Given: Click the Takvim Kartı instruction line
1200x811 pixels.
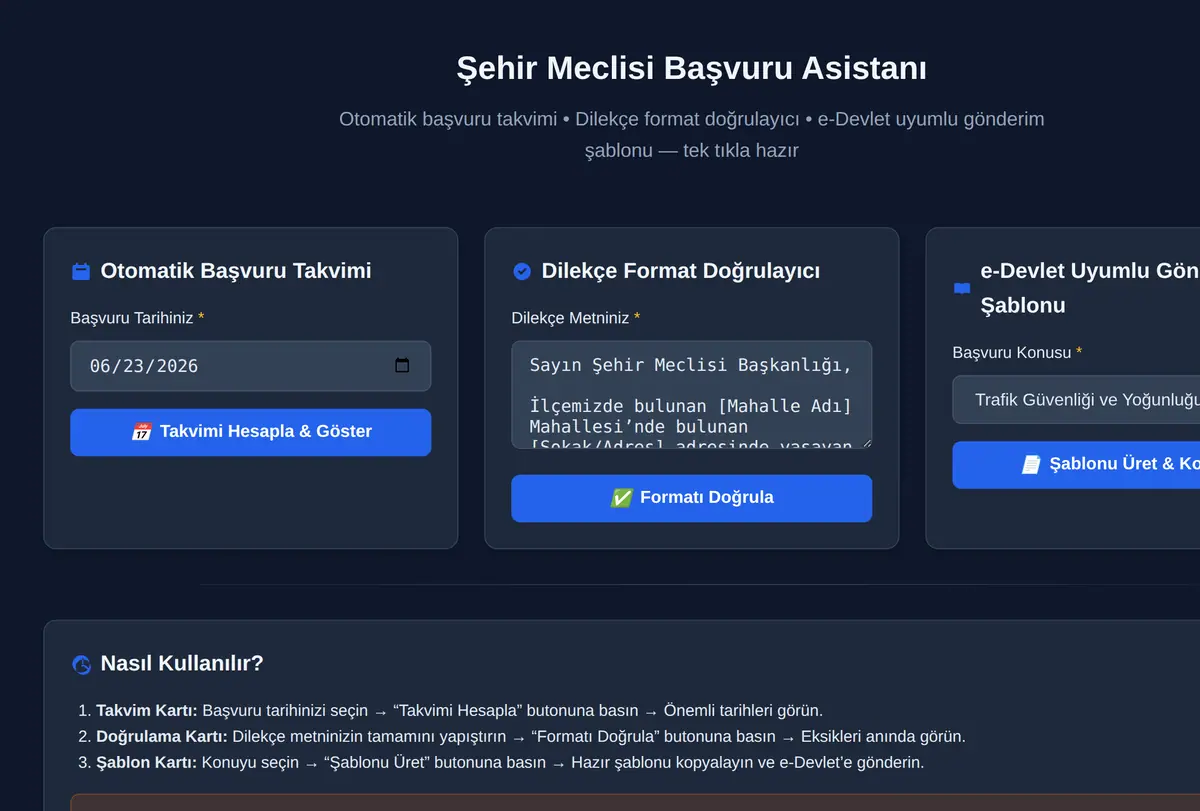Looking at the screenshot, I should pos(459,711).
